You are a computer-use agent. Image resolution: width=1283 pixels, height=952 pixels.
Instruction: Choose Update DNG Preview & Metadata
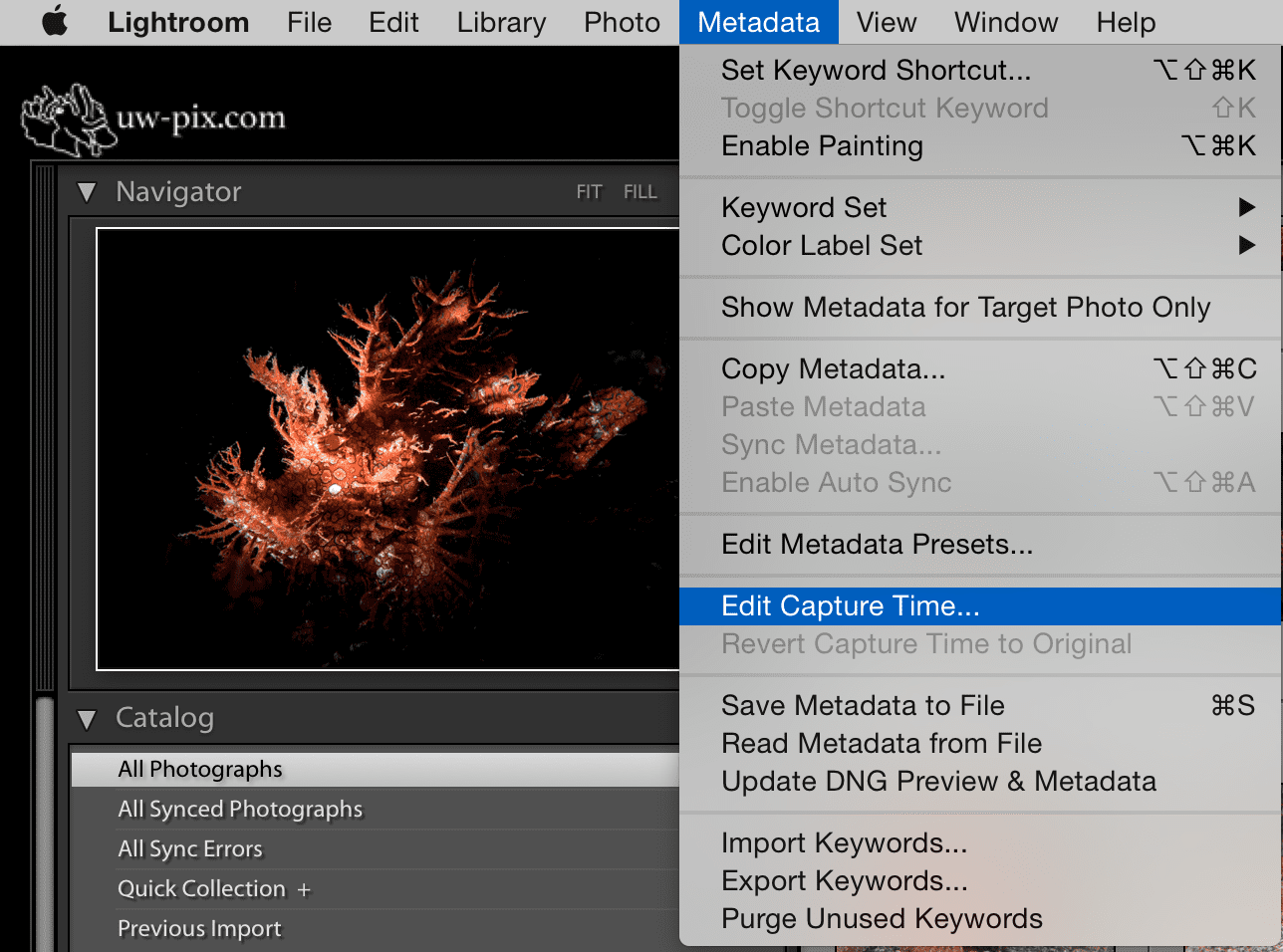coord(980,781)
